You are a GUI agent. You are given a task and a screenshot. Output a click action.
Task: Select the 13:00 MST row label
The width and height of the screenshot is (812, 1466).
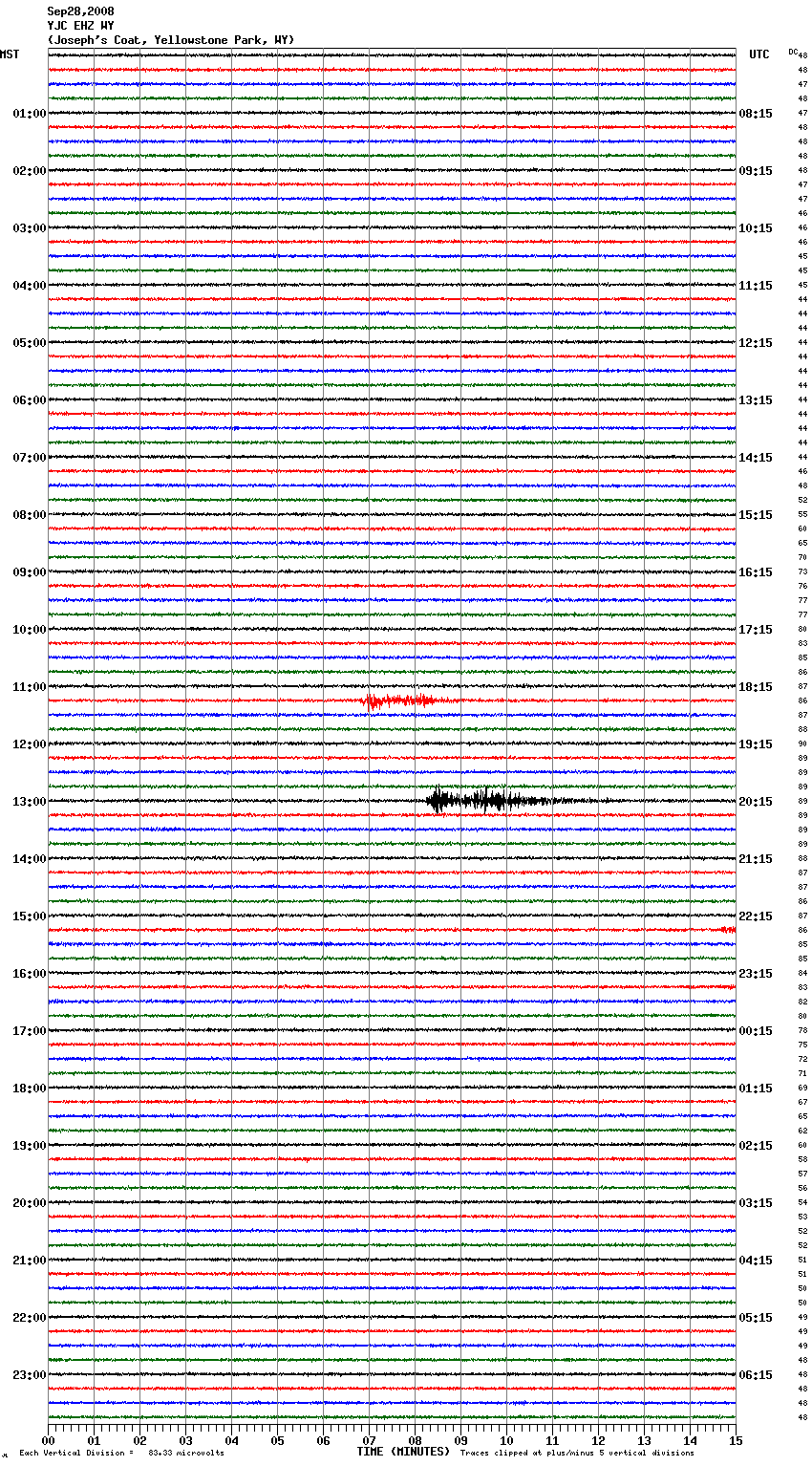30,802
